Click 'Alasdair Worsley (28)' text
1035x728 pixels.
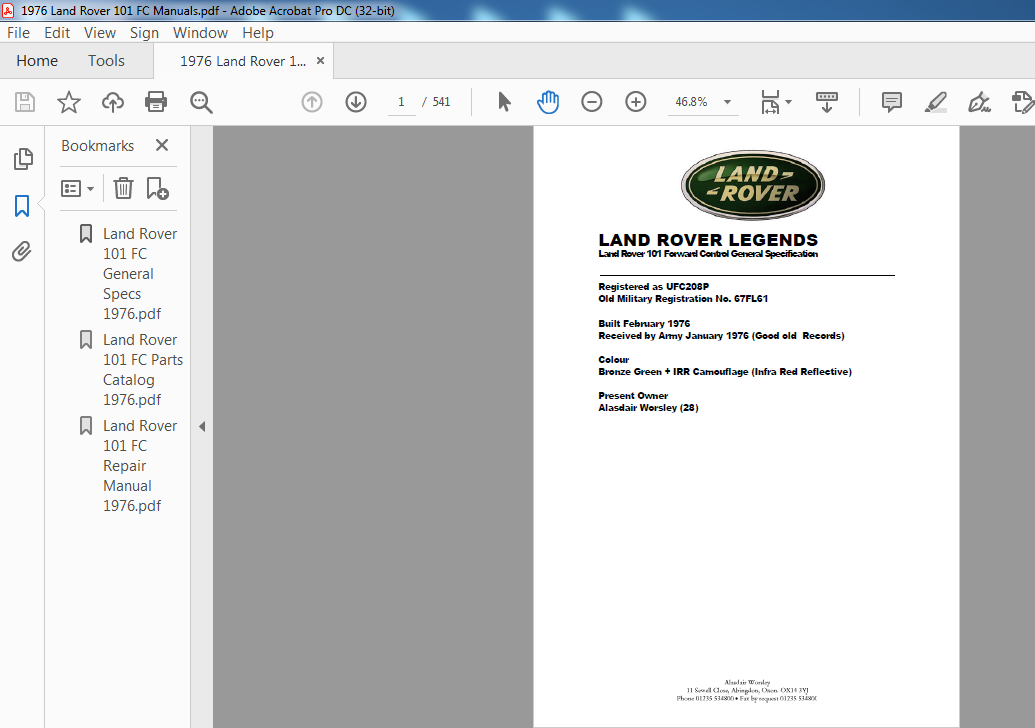coord(648,408)
